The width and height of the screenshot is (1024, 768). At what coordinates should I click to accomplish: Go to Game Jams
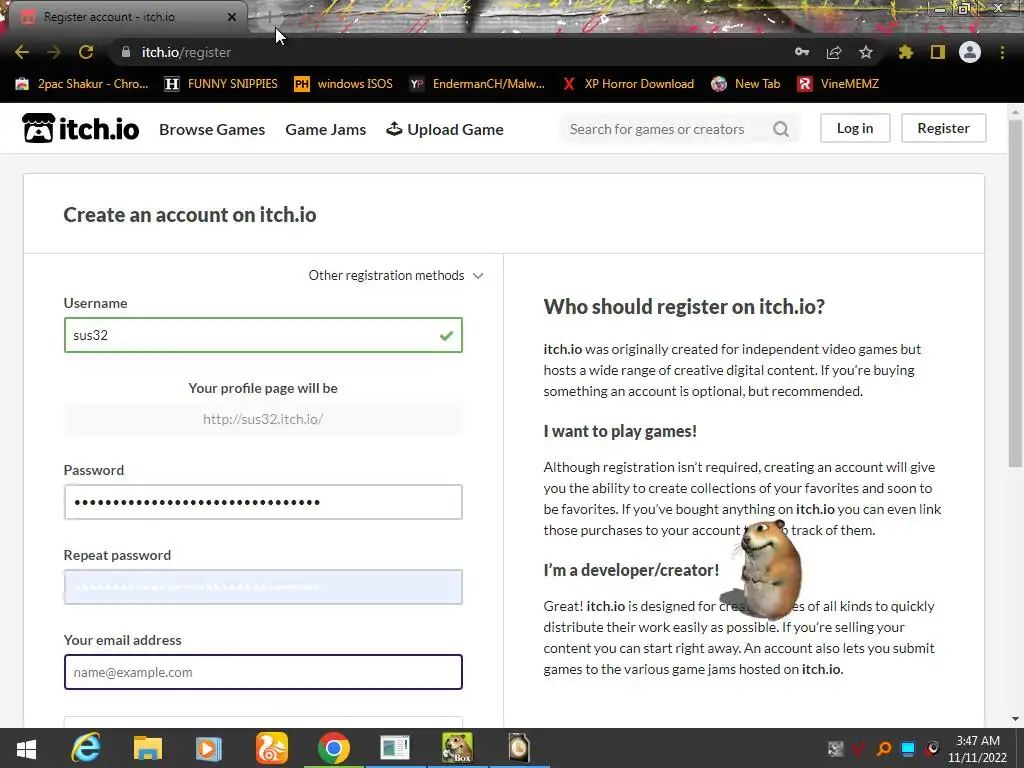click(326, 129)
